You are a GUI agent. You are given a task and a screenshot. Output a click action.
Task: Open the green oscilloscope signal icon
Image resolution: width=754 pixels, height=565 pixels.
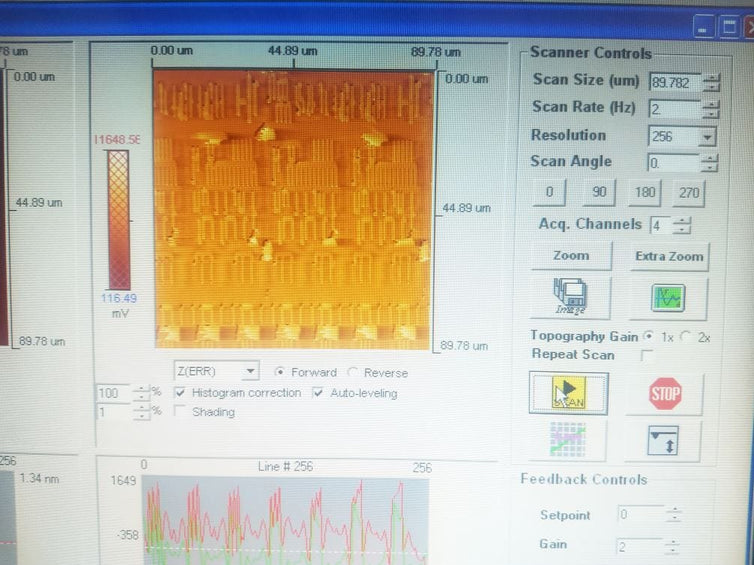click(668, 298)
